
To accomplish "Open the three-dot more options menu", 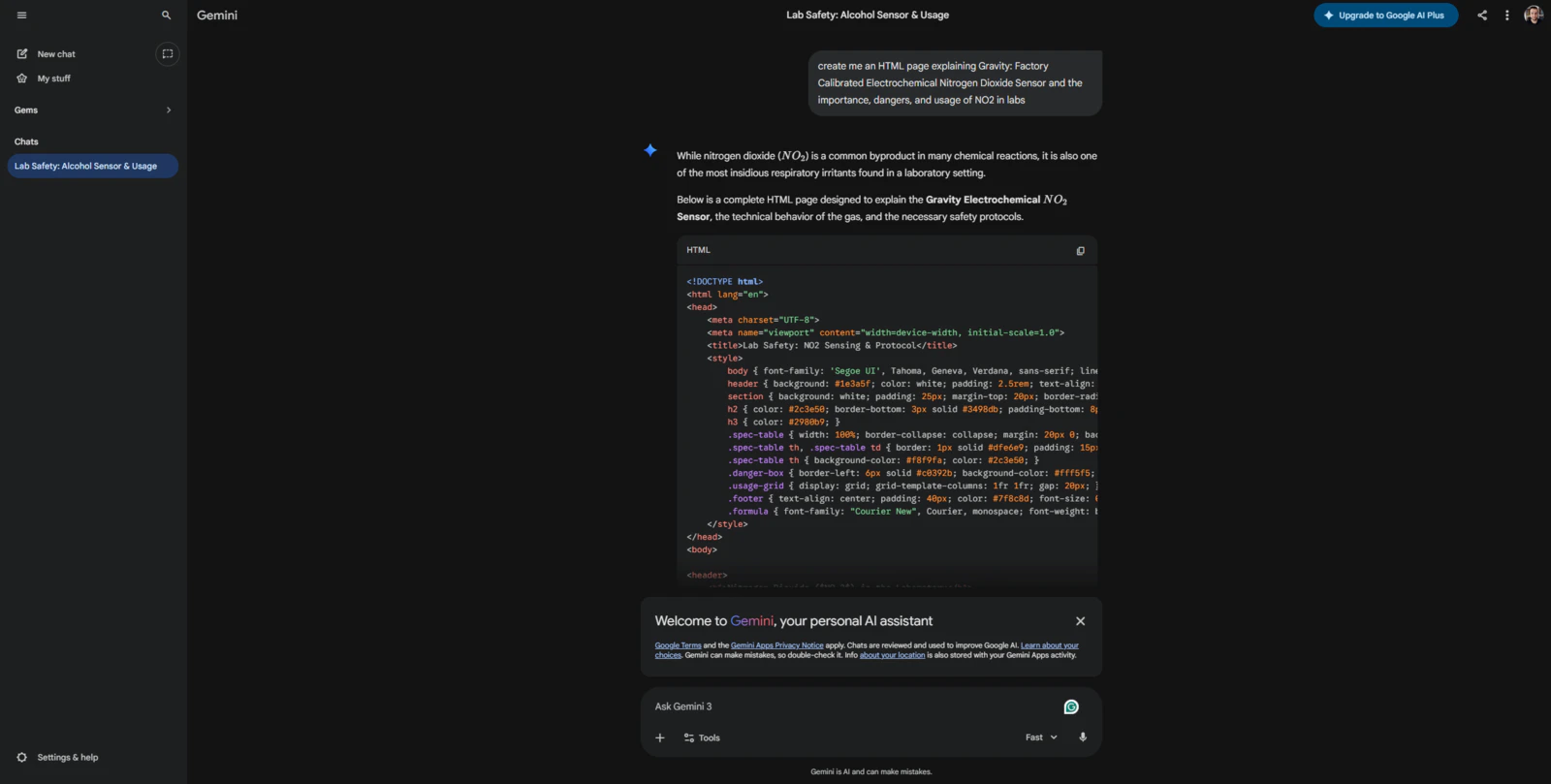I will click(x=1507, y=16).
